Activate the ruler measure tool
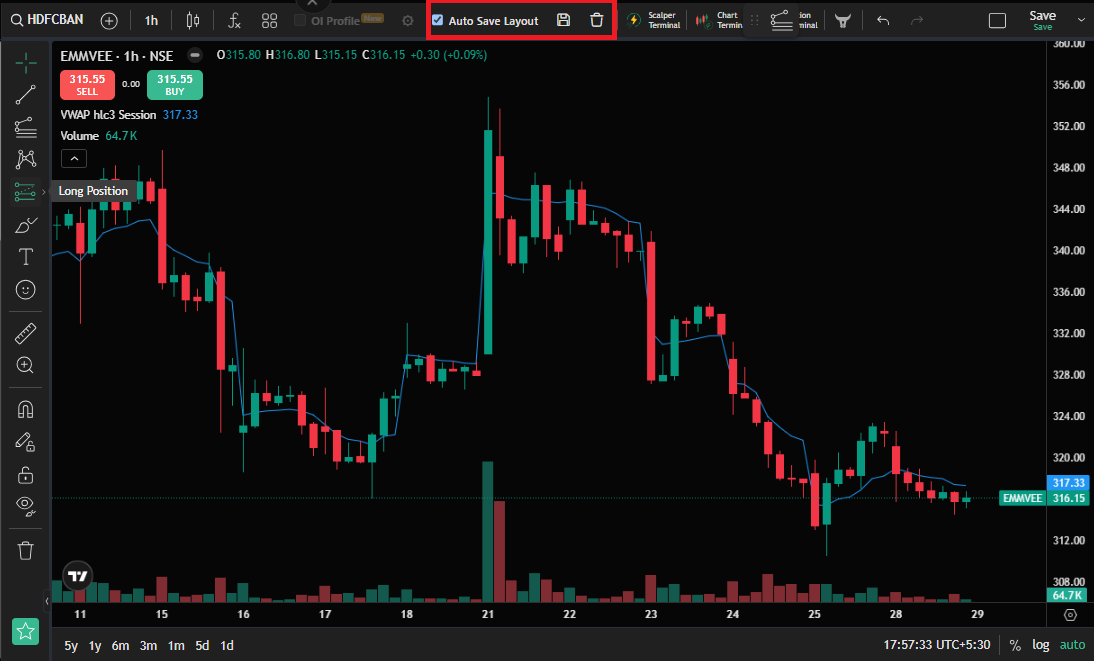The image size is (1094, 661). pyautogui.click(x=26, y=333)
